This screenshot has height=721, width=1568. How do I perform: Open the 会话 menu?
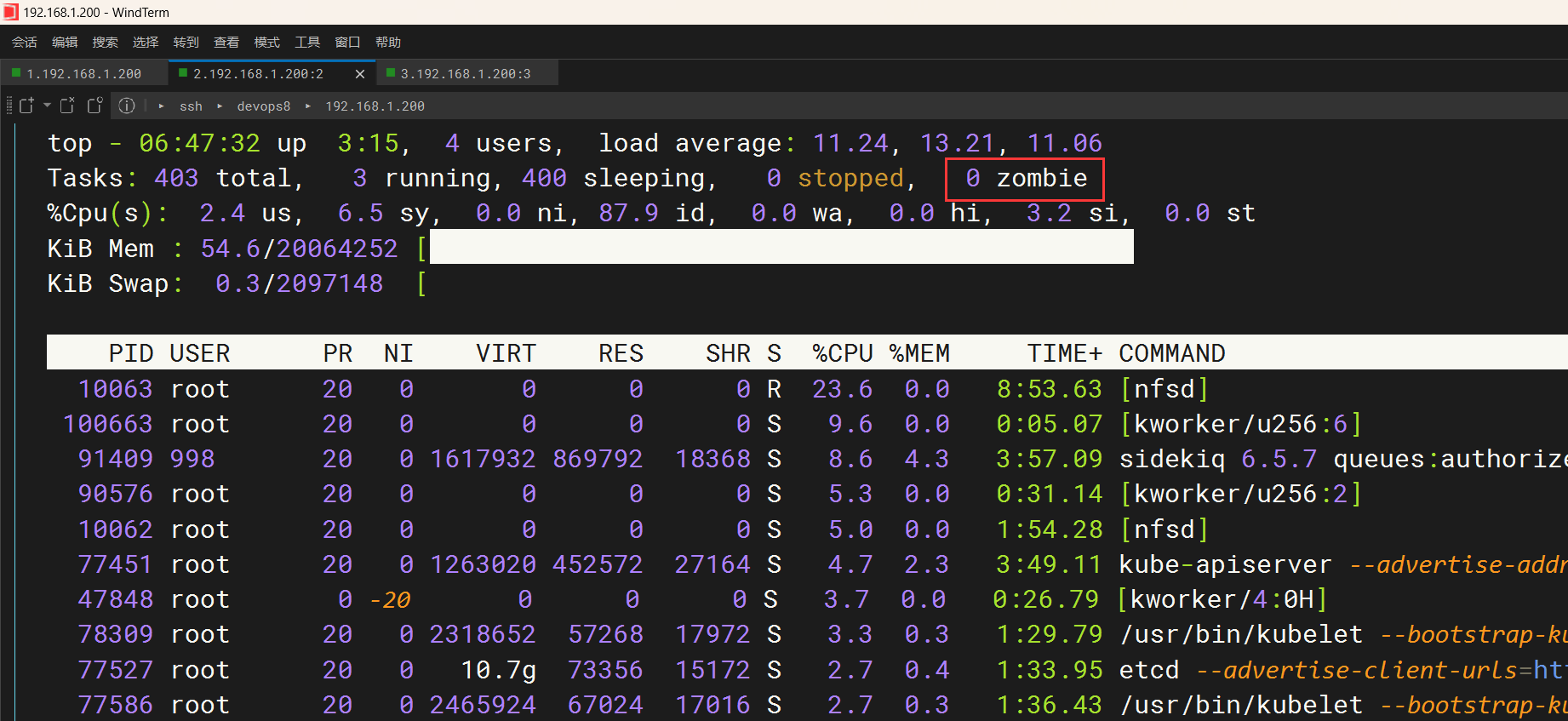pos(25,42)
